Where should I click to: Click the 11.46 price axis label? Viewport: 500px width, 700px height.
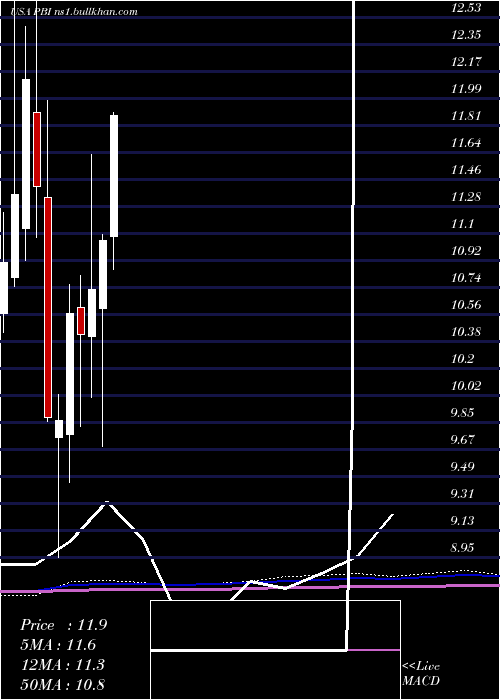[466, 170]
